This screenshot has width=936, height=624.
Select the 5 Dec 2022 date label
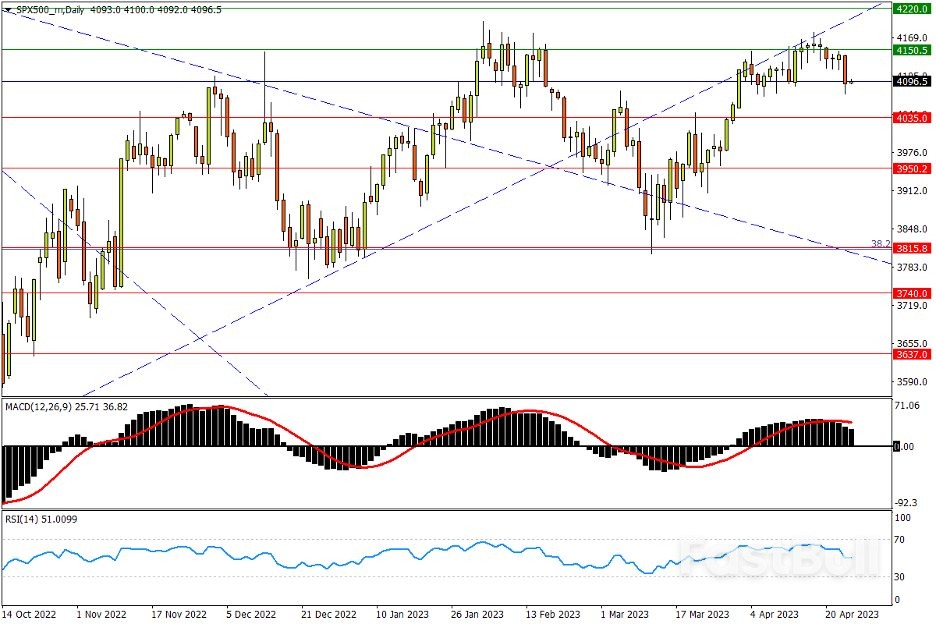point(249,612)
